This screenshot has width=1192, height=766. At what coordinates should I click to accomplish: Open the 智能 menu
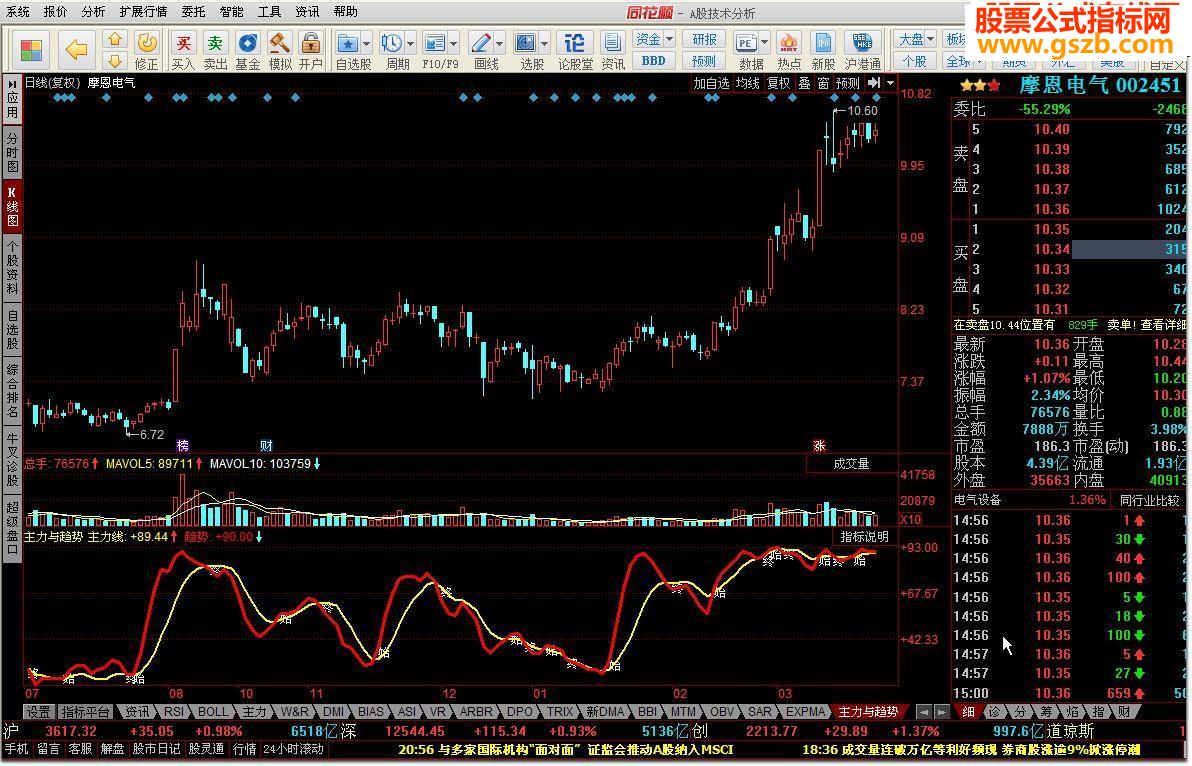pos(232,11)
